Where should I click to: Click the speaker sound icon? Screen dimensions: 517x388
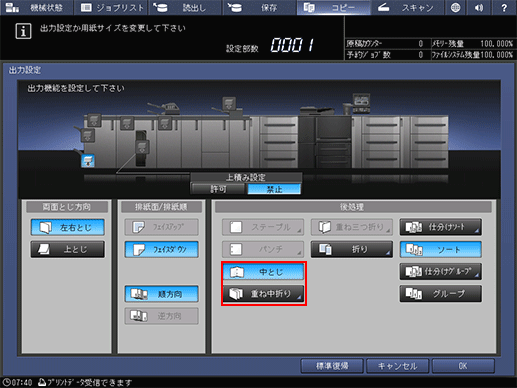[479, 7]
